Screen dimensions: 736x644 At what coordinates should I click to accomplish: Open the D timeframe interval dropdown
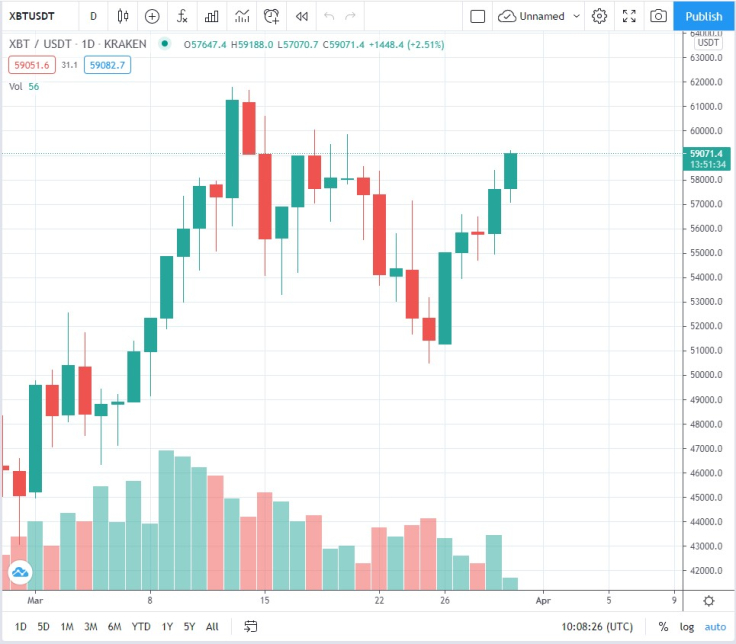click(x=93, y=16)
